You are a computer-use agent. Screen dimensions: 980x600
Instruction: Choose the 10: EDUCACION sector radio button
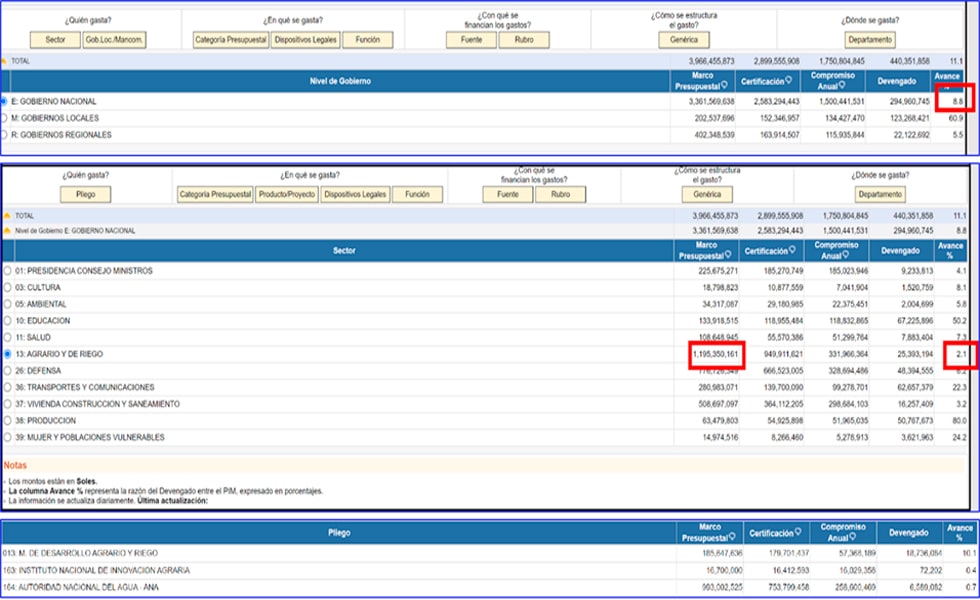[x=9, y=321]
